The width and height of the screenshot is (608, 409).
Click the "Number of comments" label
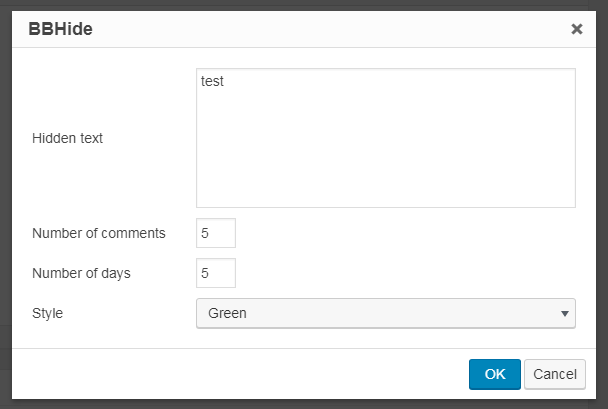tap(99, 233)
